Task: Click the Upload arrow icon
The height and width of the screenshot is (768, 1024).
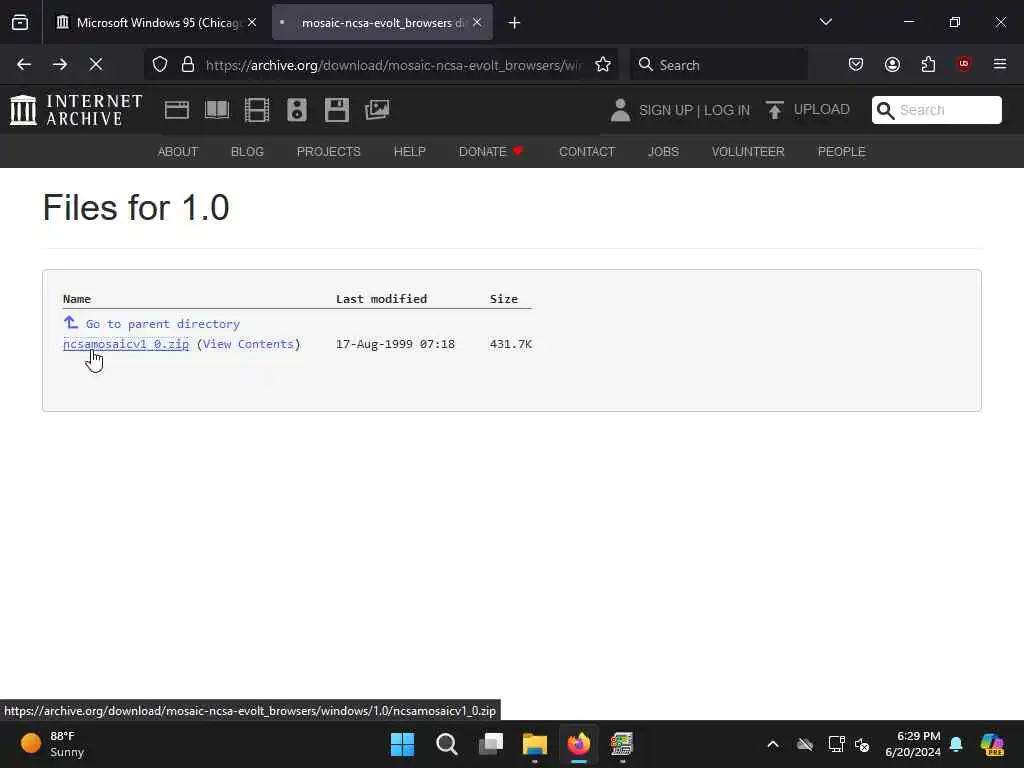Action: (x=775, y=110)
